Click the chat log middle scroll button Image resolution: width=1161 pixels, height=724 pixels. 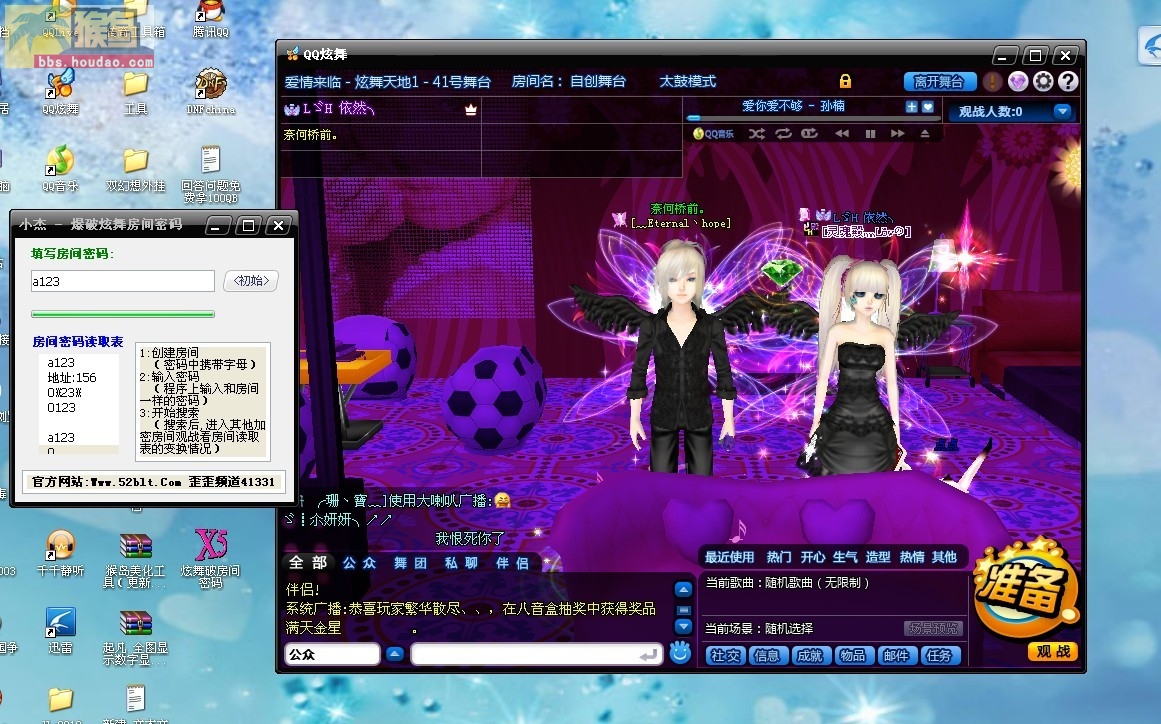point(683,609)
